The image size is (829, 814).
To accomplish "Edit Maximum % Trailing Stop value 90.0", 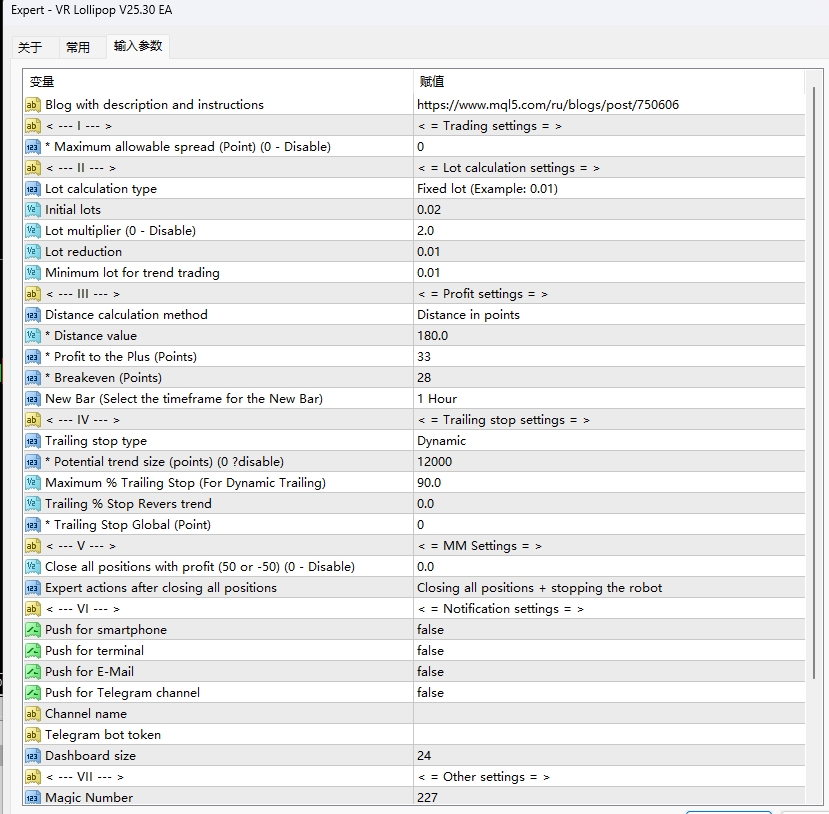I will 609,483.
